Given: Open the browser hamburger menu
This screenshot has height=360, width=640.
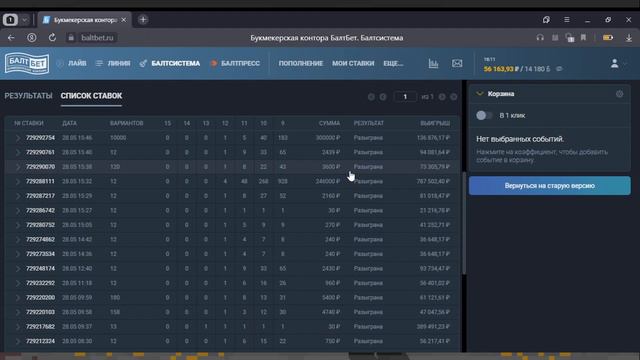Looking at the screenshot, I should [x=567, y=20].
